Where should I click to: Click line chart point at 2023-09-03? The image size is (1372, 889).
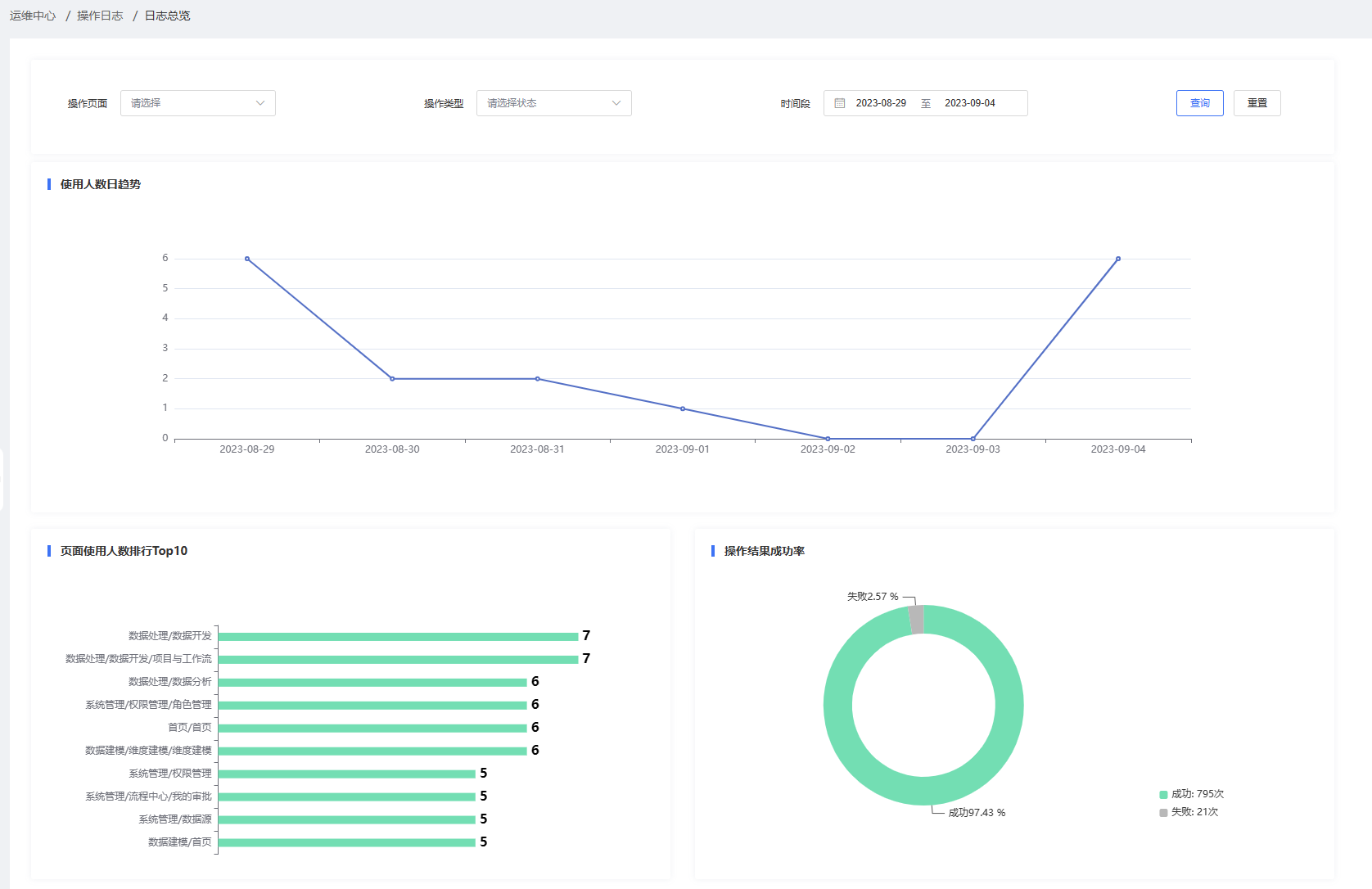973,439
